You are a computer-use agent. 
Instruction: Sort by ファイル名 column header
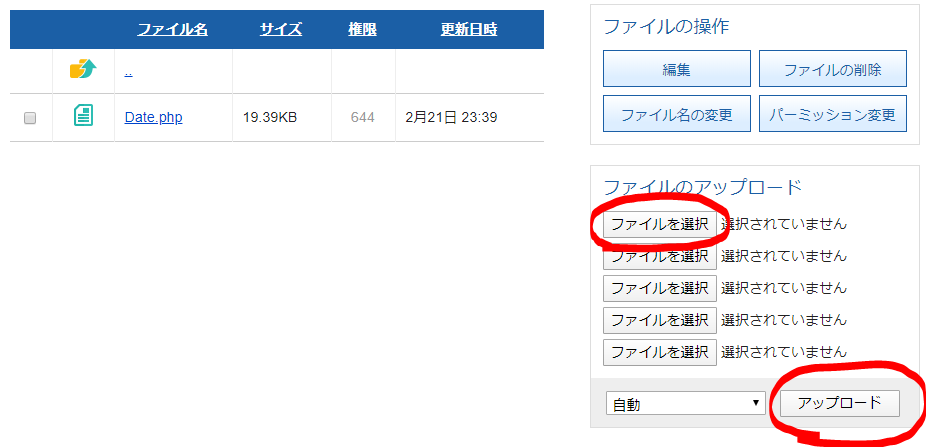click(172, 30)
